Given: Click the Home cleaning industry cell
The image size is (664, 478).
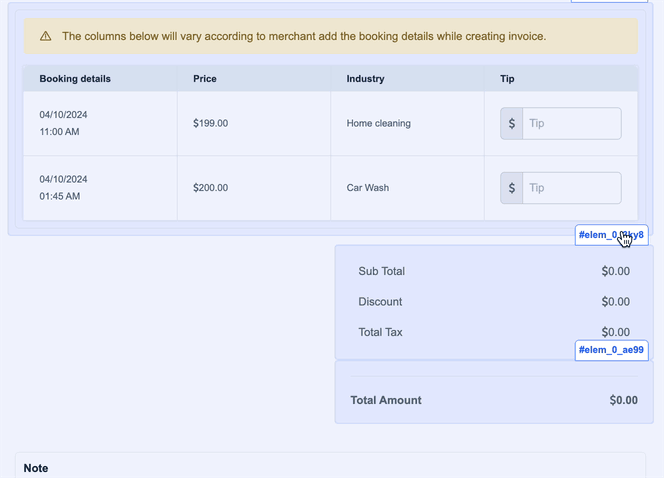Looking at the screenshot, I should pos(379,124).
